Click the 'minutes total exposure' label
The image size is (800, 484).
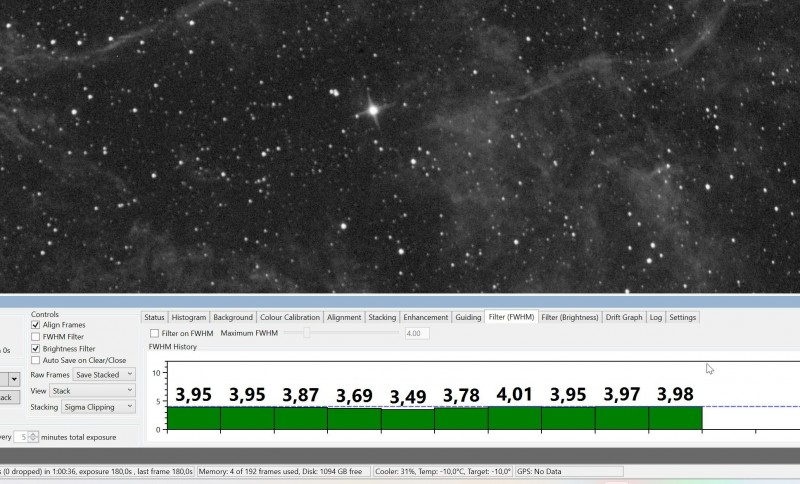[79, 437]
